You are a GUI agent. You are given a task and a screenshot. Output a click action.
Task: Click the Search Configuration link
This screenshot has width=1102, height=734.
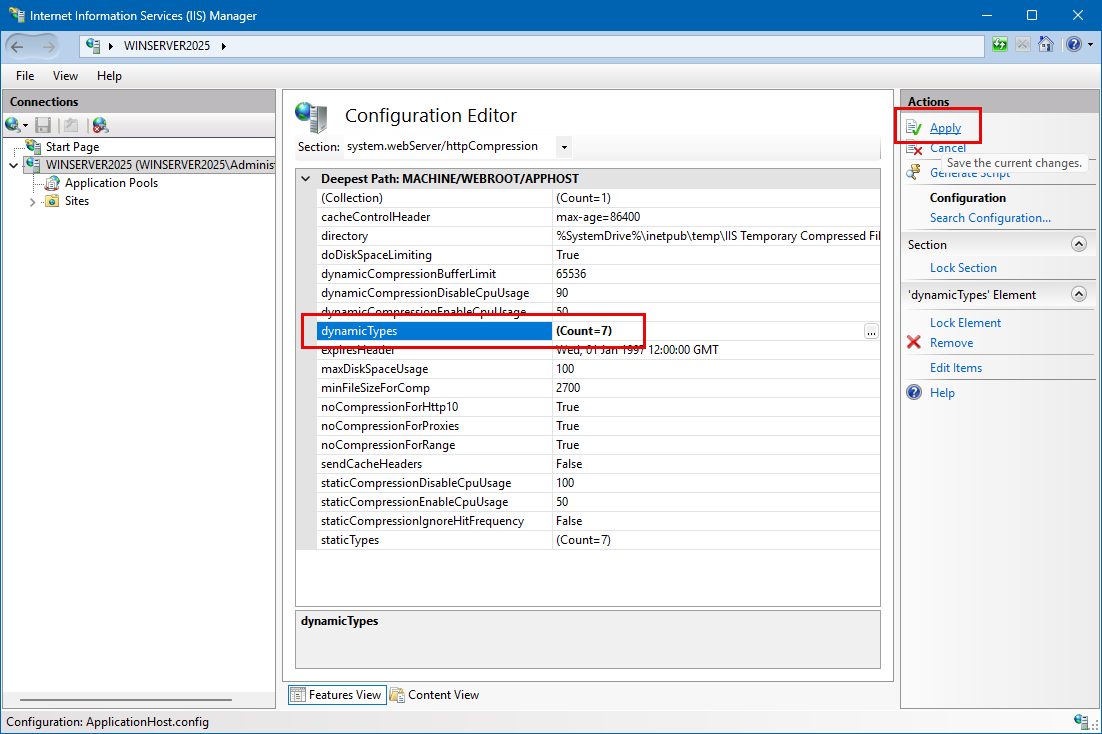pos(990,218)
